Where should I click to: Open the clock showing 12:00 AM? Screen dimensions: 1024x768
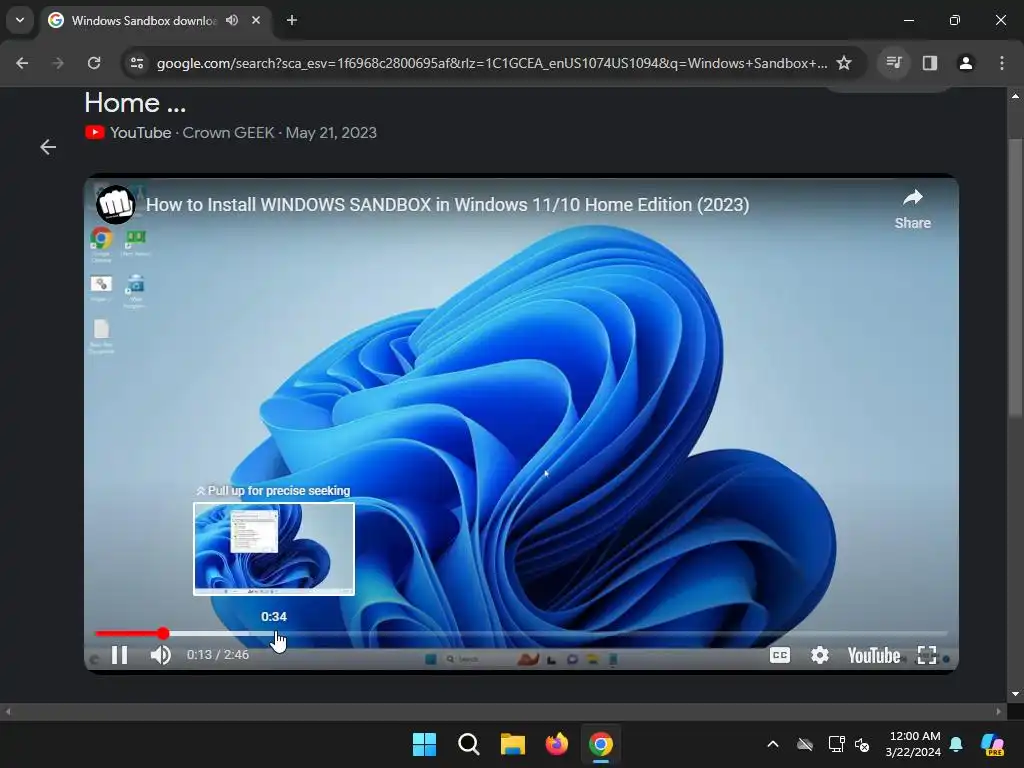913,744
